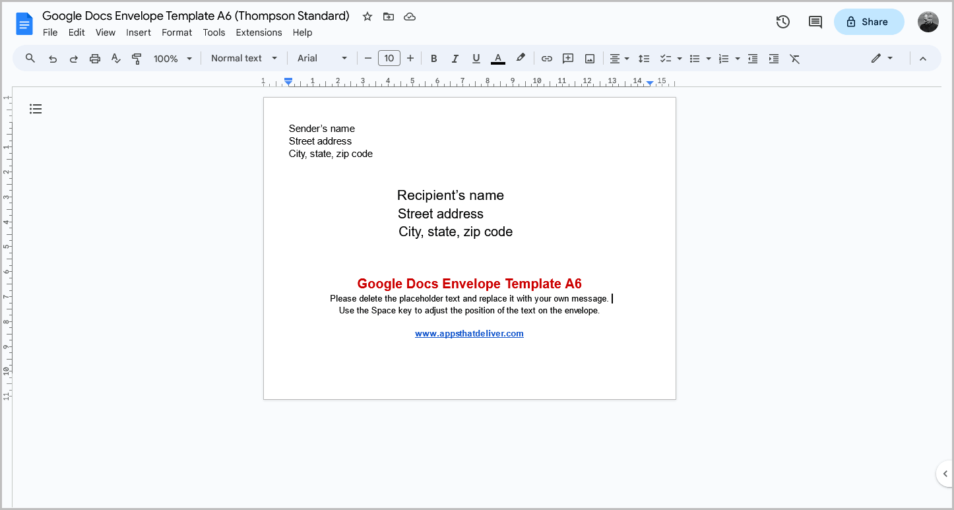This screenshot has width=954, height=510.
Task: Select the left indent ruler marker
Action: (x=288, y=82)
